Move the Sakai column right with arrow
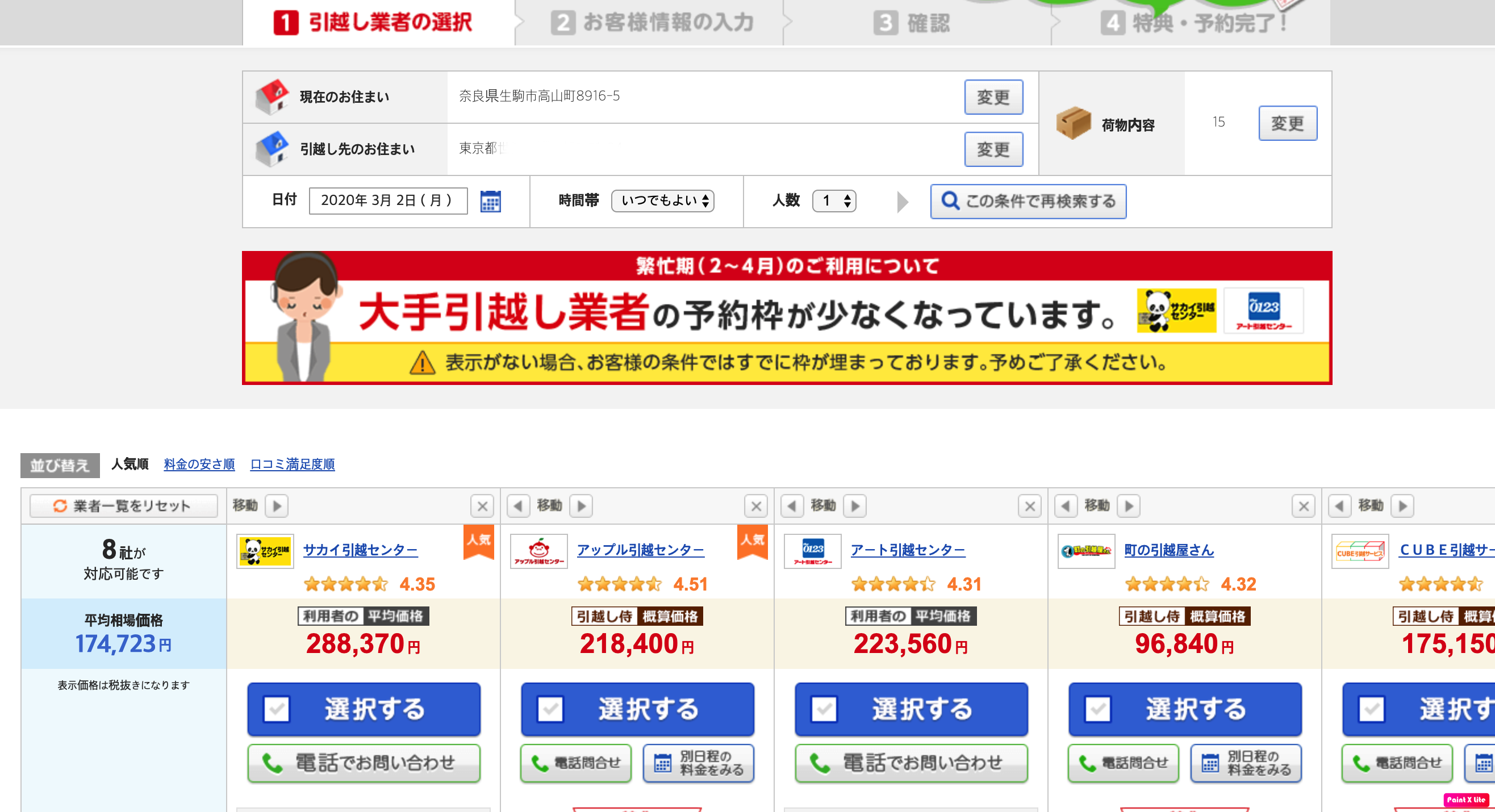The width and height of the screenshot is (1495, 812). 277,506
